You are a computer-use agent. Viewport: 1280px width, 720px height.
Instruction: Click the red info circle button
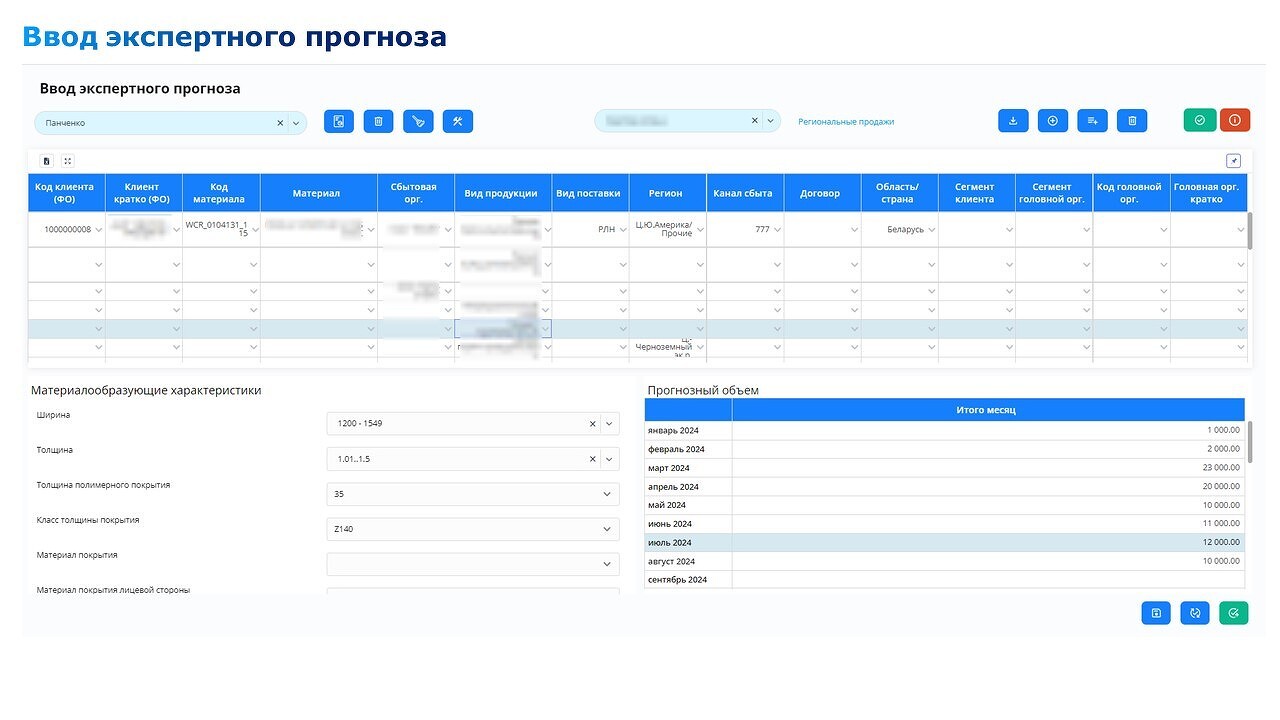1234,120
